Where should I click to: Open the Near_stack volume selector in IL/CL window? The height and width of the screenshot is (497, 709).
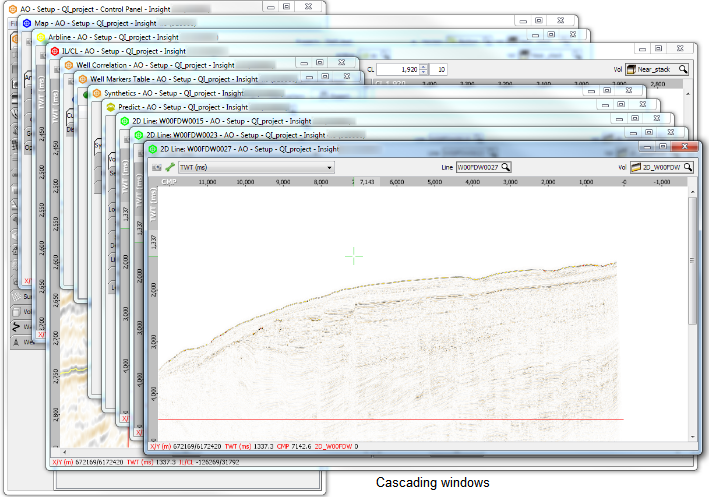coord(657,70)
